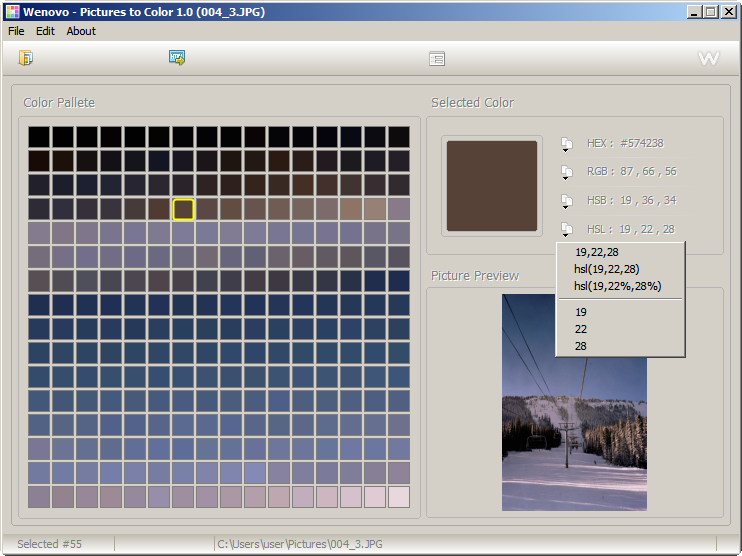The image size is (742, 556).
Task: Click the list view toolbar icon
Action: point(437,59)
